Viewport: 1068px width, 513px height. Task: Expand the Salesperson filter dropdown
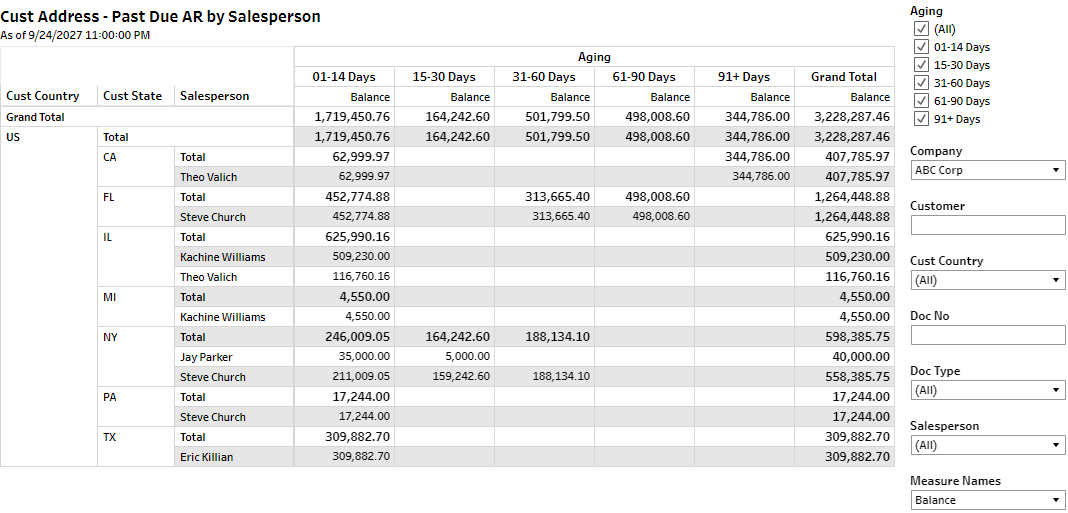[x=987, y=445]
